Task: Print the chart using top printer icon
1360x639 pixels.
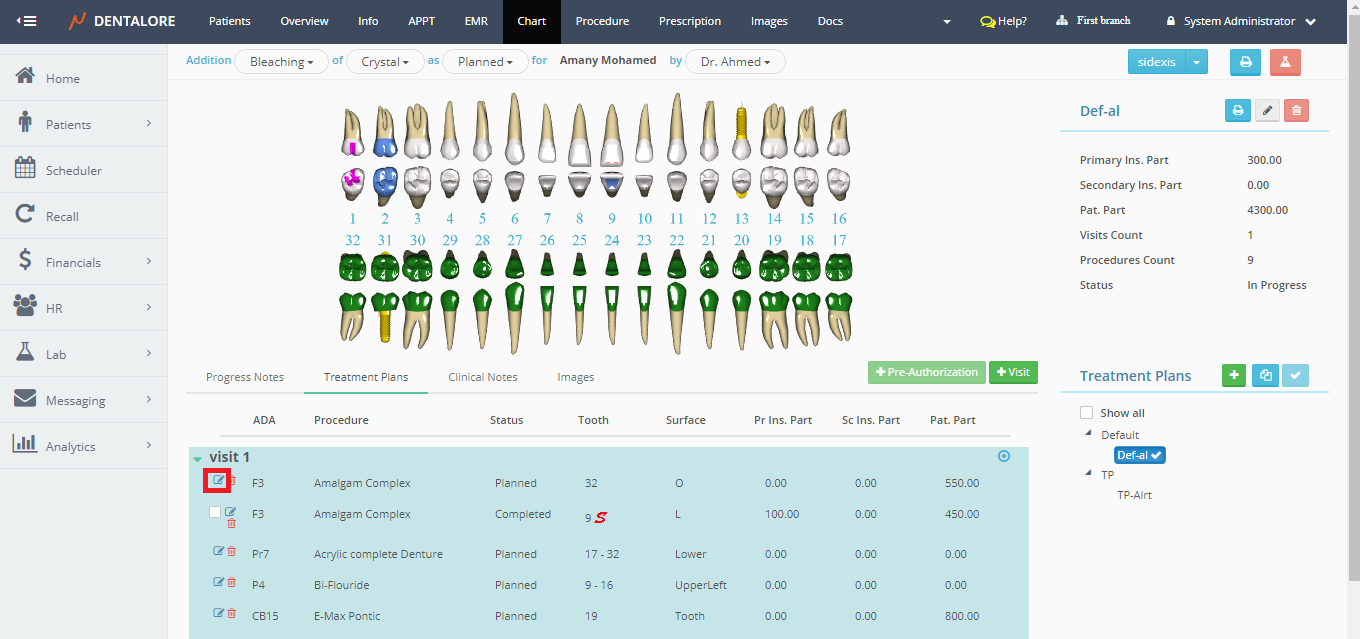Action: tap(1245, 62)
